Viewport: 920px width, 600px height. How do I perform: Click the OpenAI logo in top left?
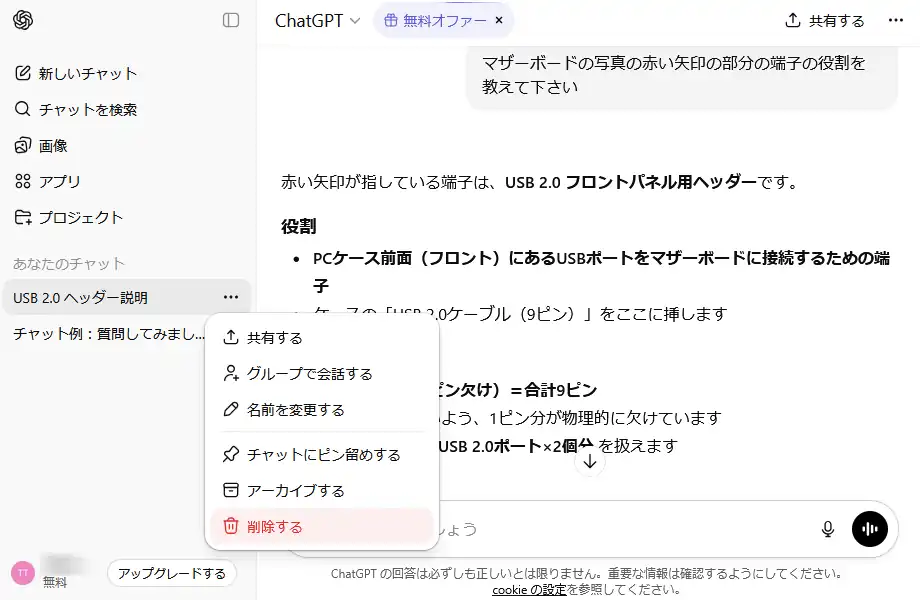pos(22,20)
